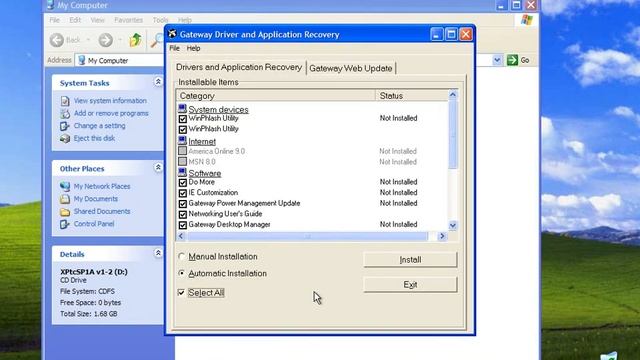
Task: Click the list's horizontal scrollbar thumb
Action: pos(308,236)
